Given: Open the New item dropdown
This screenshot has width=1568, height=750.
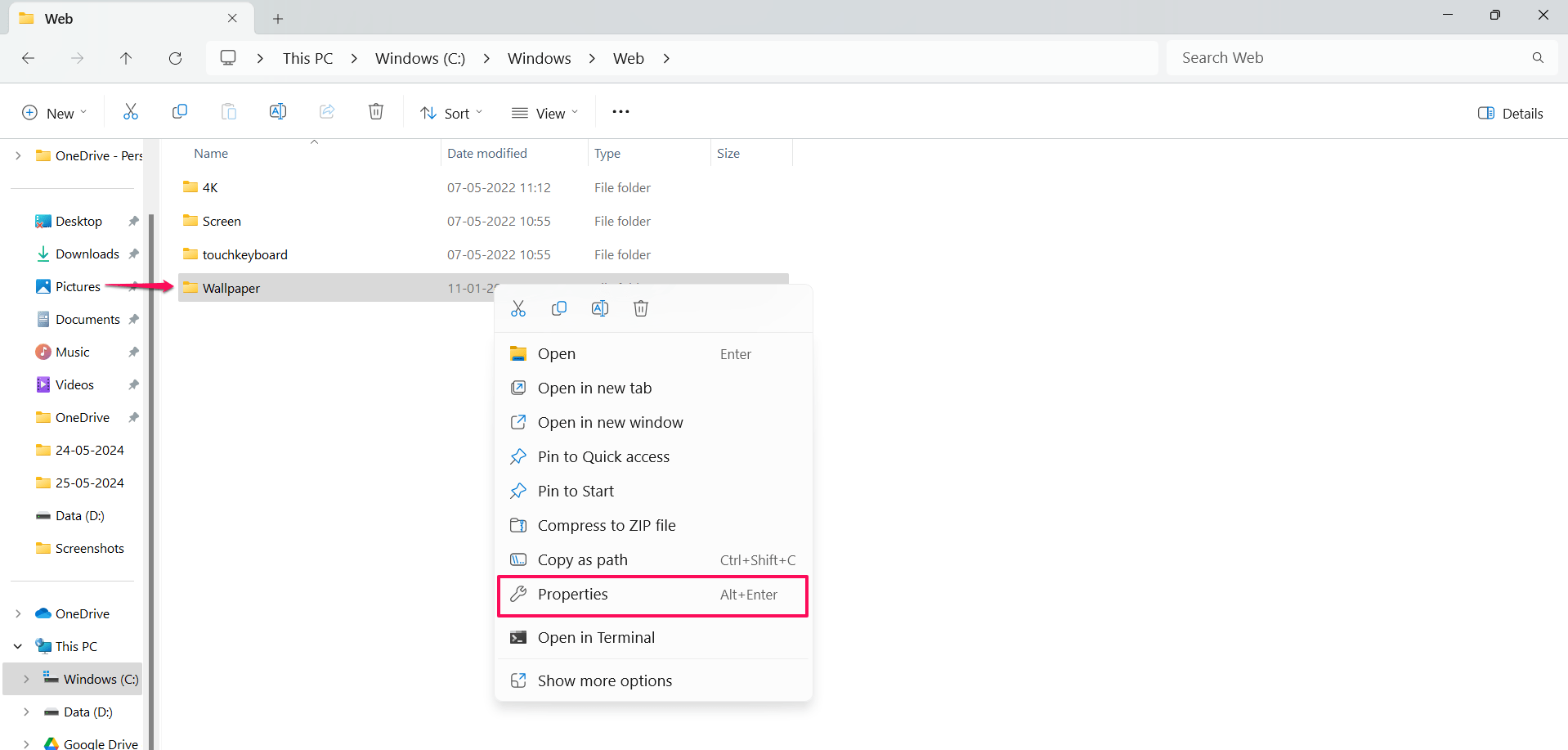Looking at the screenshot, I should 54,113.
